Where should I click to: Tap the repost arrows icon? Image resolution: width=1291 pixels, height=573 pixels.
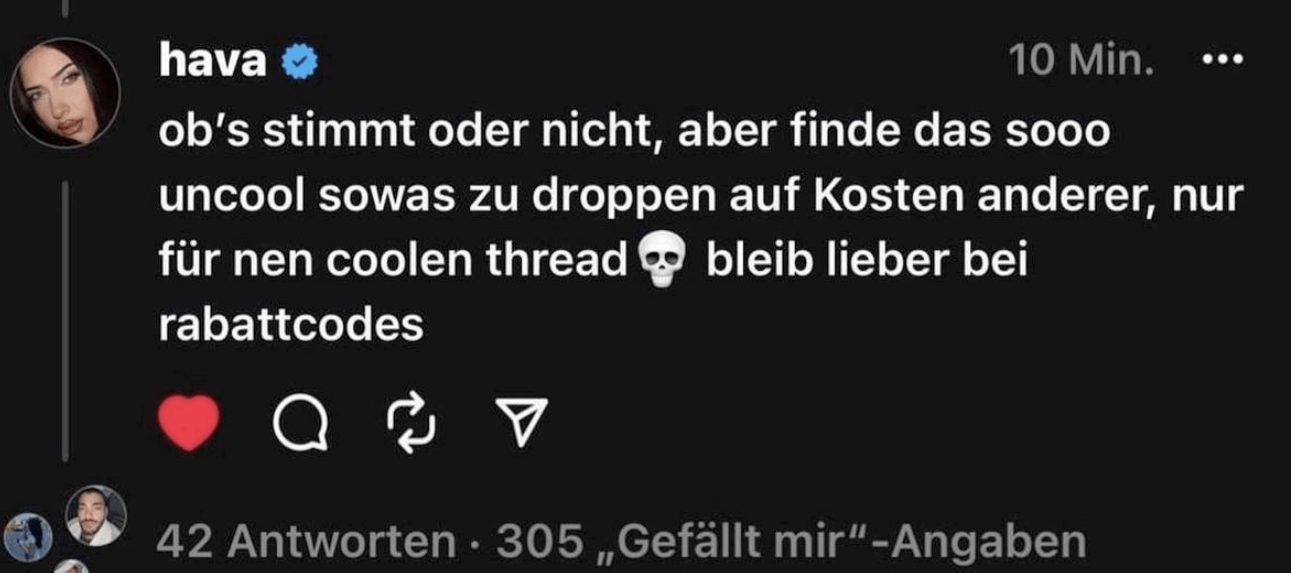tap(412, 423)
